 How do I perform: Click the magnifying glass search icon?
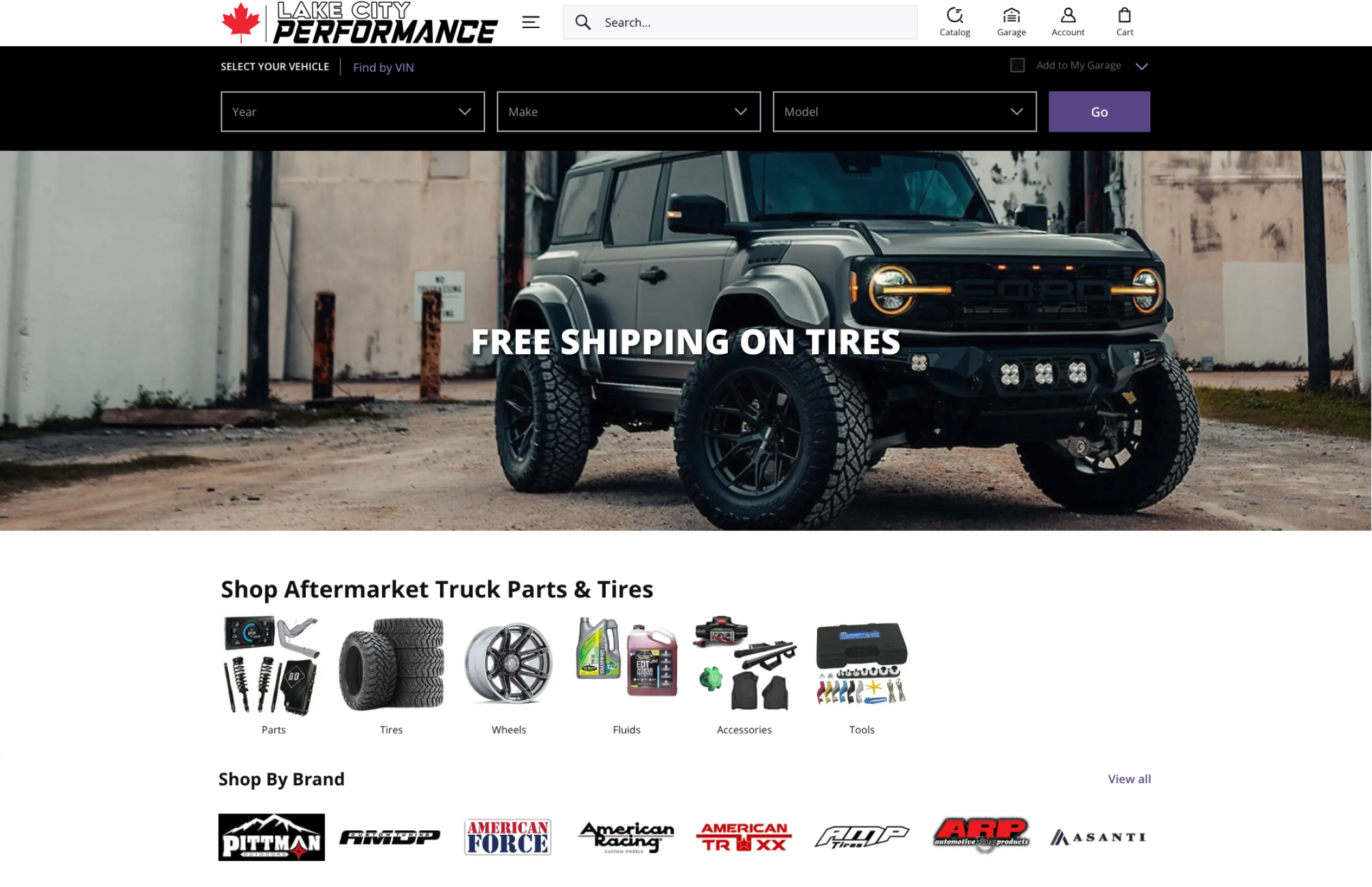(x=583, y=22)
